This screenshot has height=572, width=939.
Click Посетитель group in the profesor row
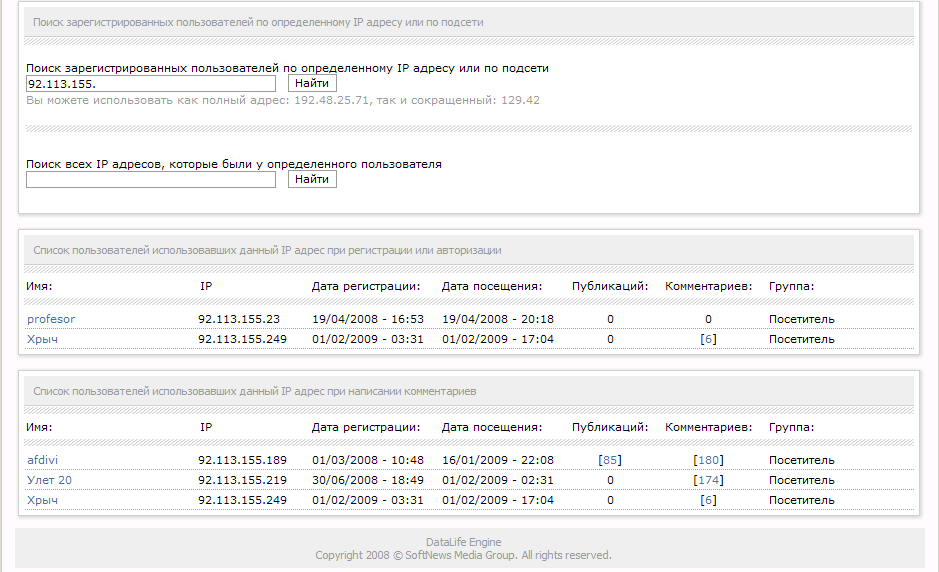(801, 319)
